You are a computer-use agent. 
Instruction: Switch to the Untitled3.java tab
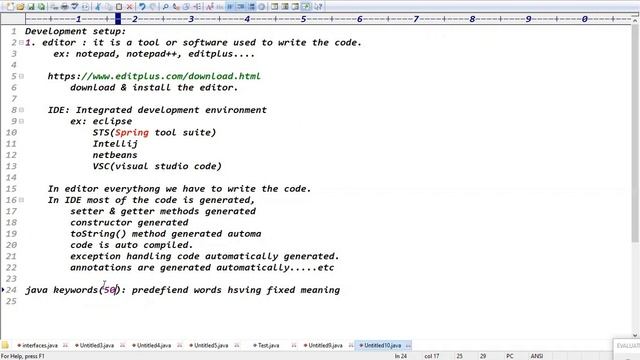pos(96,345)
